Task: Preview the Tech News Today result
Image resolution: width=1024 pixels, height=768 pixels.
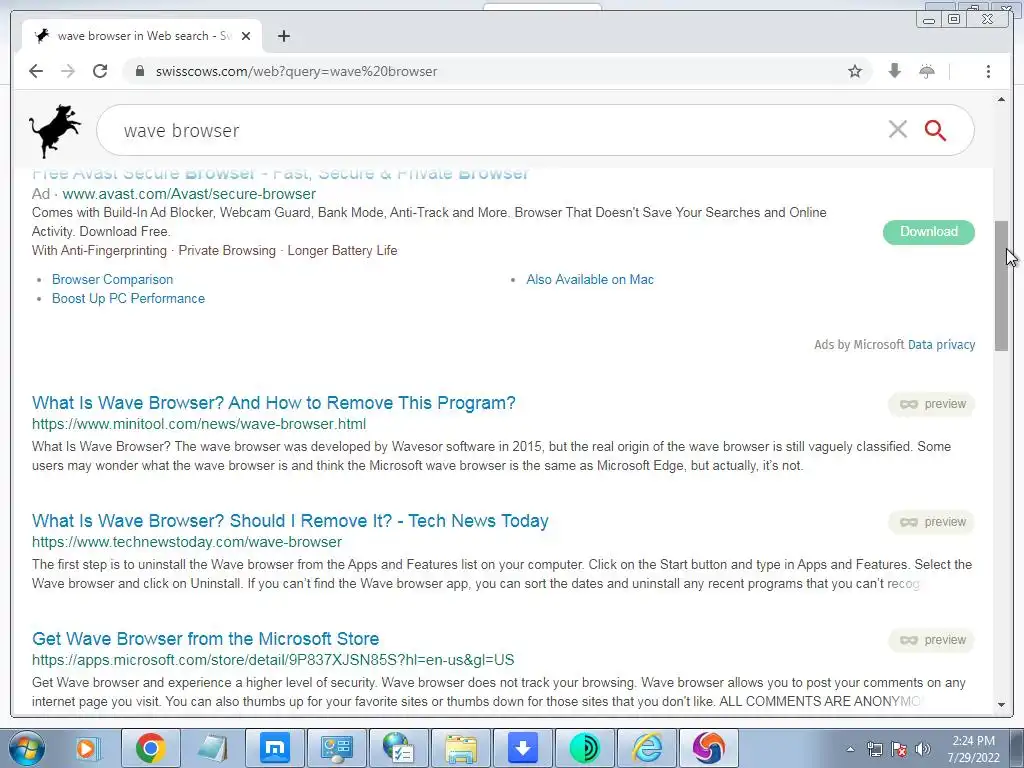Action: [x=931, y=522]
